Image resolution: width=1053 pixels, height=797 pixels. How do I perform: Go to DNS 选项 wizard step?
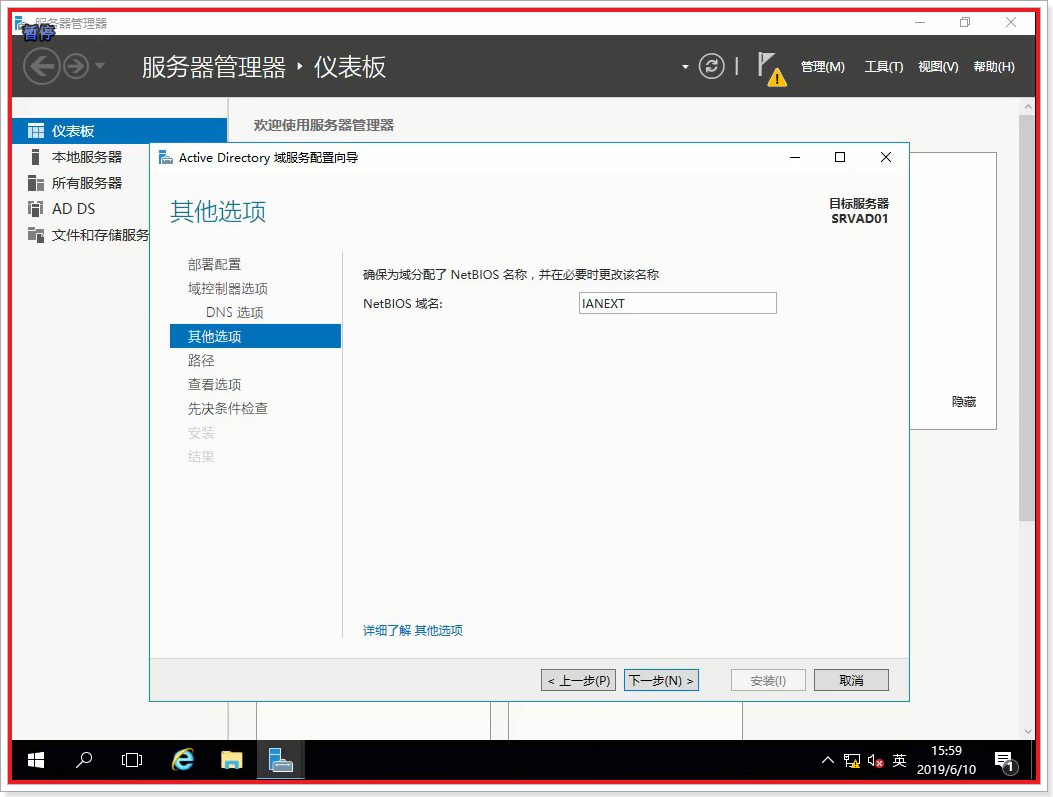click(x=234, y=312)
